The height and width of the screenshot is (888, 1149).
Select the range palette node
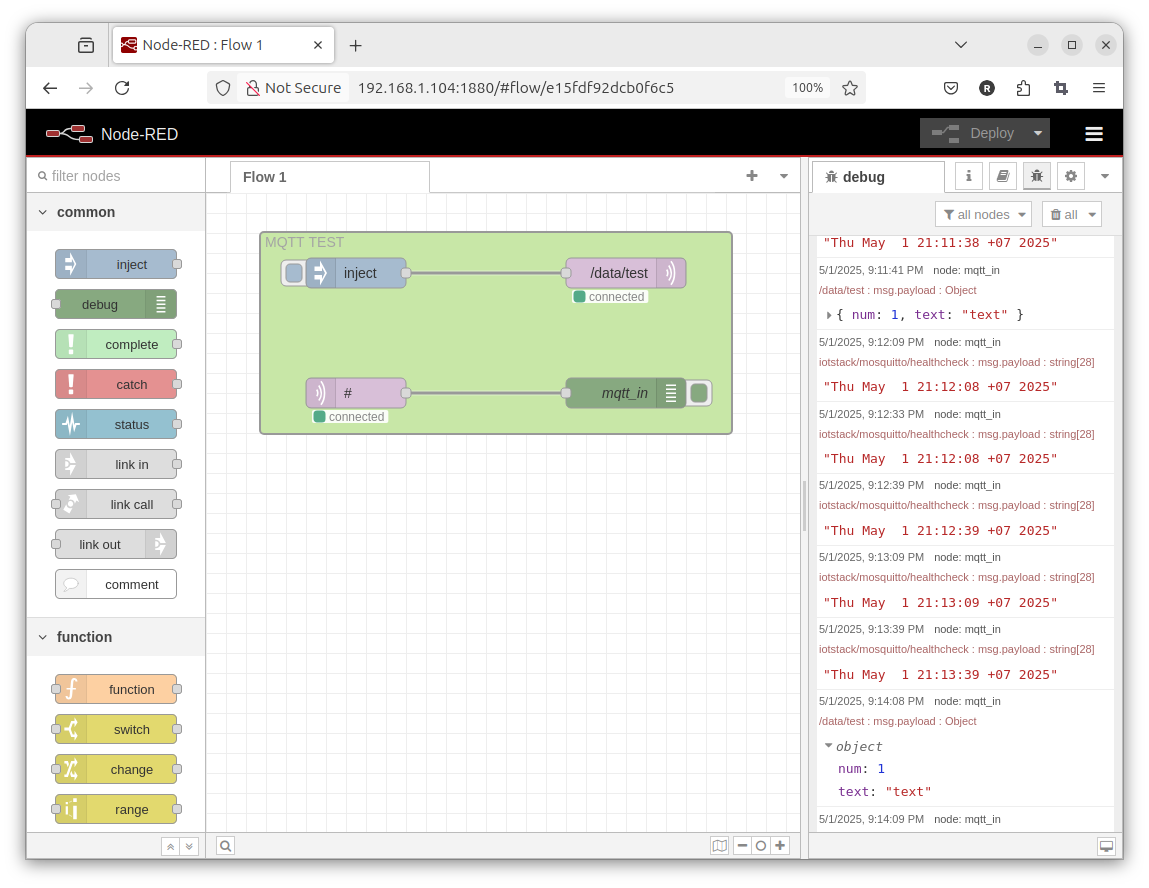[x=116, y=810]
